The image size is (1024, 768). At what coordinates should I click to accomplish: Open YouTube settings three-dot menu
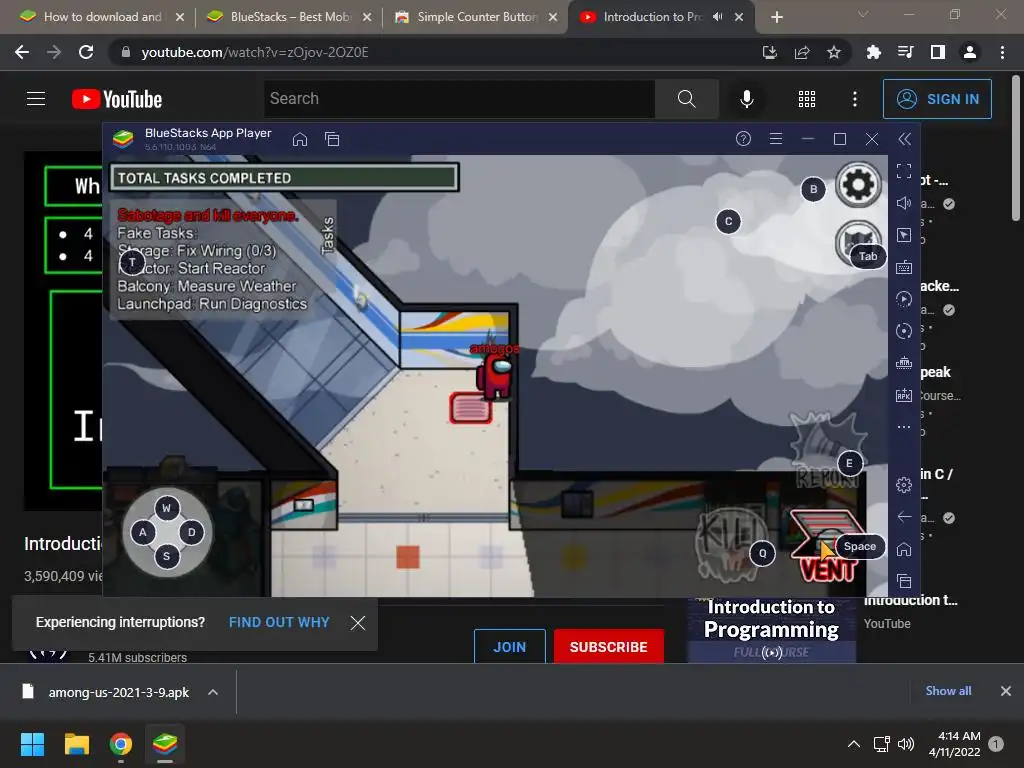point(855,99)
